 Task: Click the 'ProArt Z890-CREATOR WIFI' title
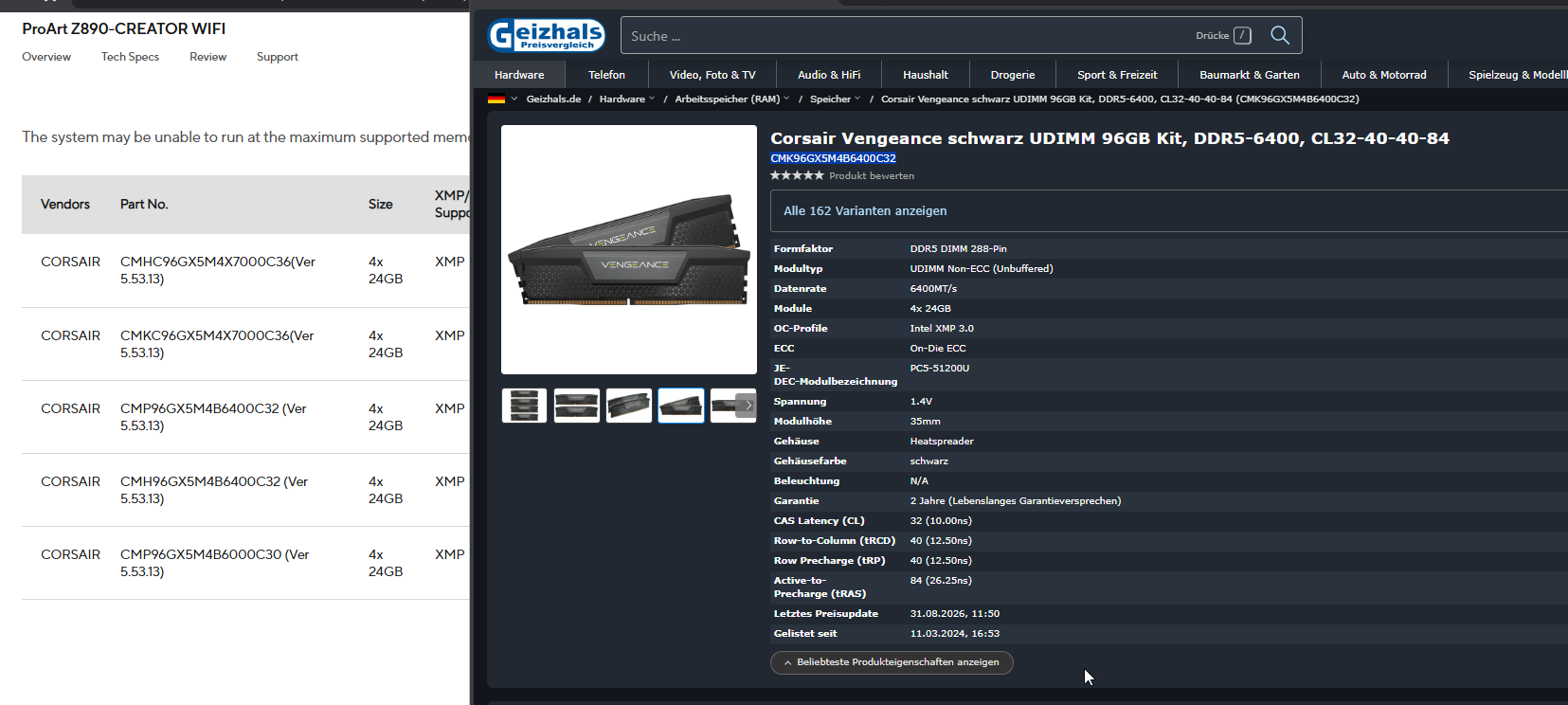pyautogui.click(x=124, y=28)
